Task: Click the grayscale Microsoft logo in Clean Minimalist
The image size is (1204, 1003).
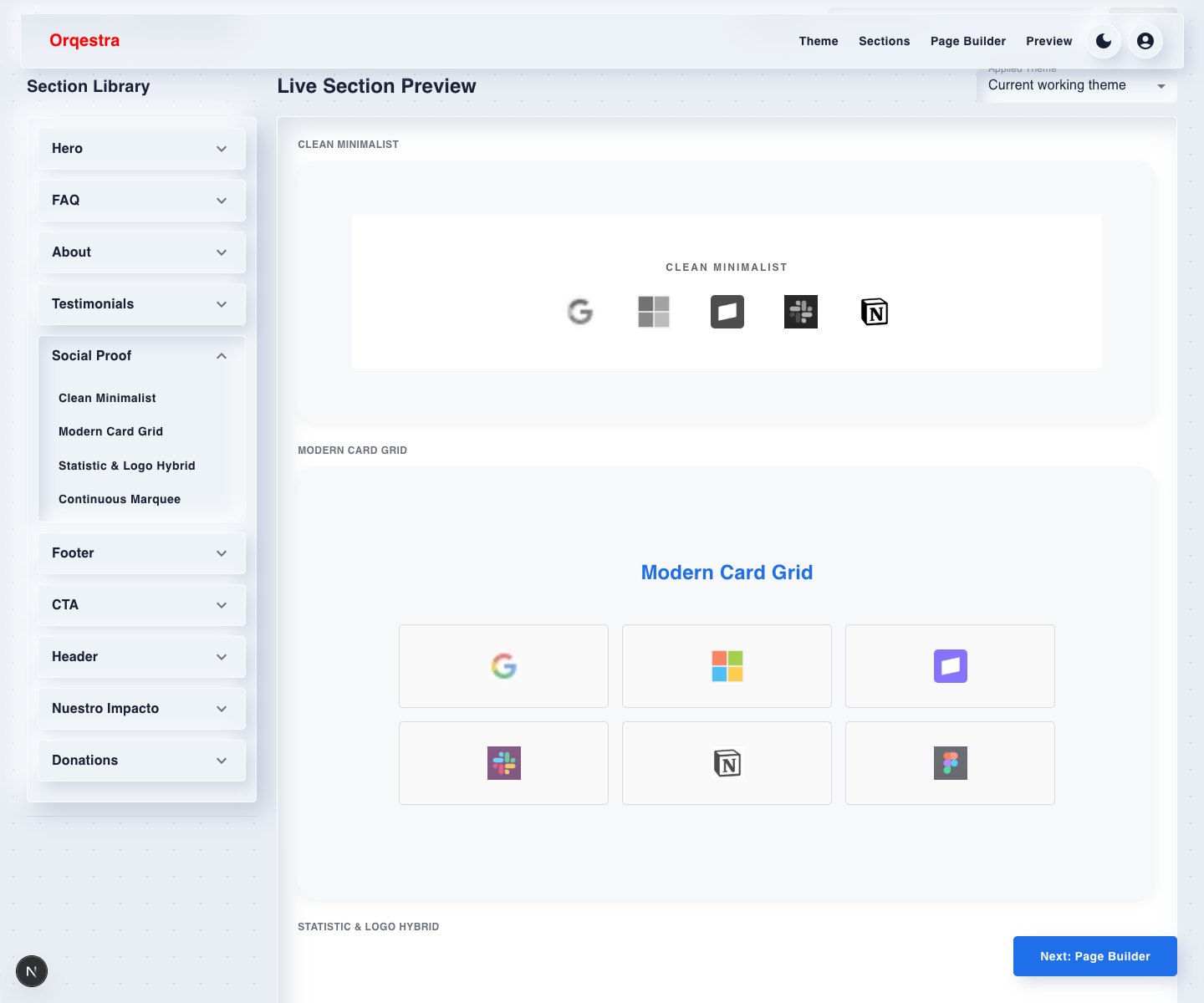Action: point(654,312)
